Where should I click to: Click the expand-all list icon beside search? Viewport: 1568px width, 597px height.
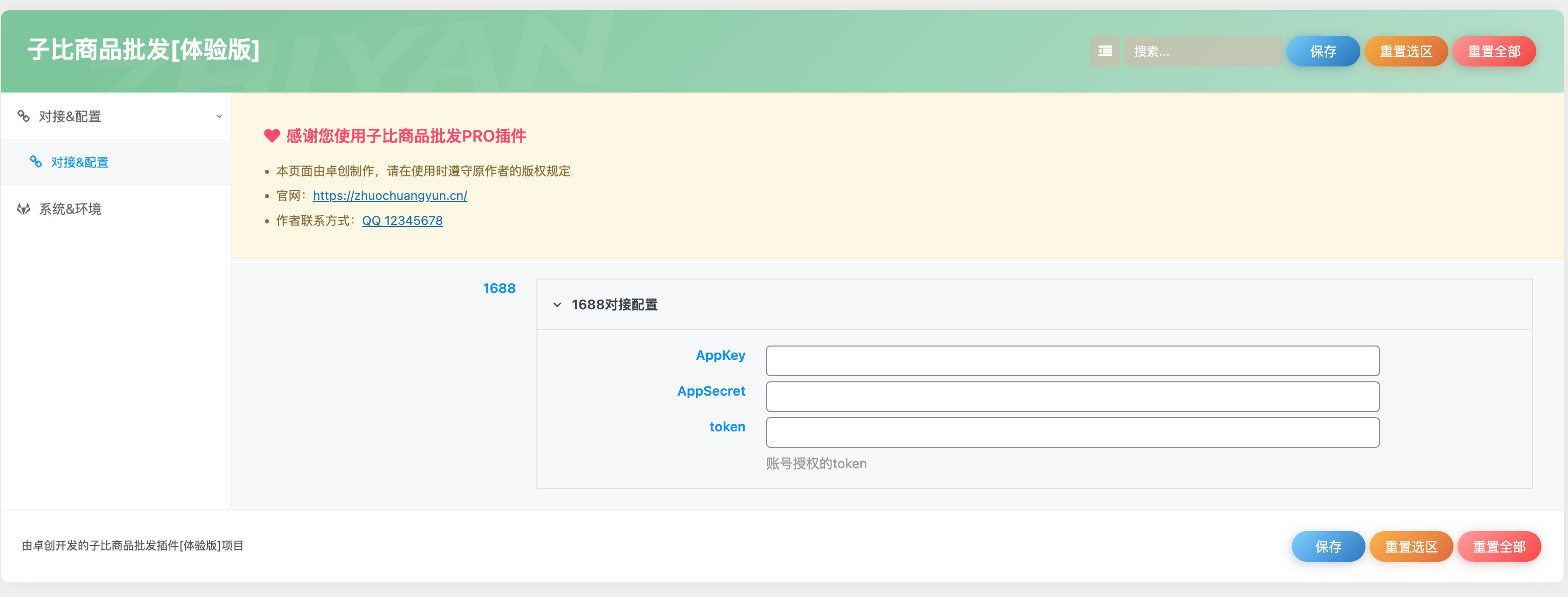(1105, 51)
